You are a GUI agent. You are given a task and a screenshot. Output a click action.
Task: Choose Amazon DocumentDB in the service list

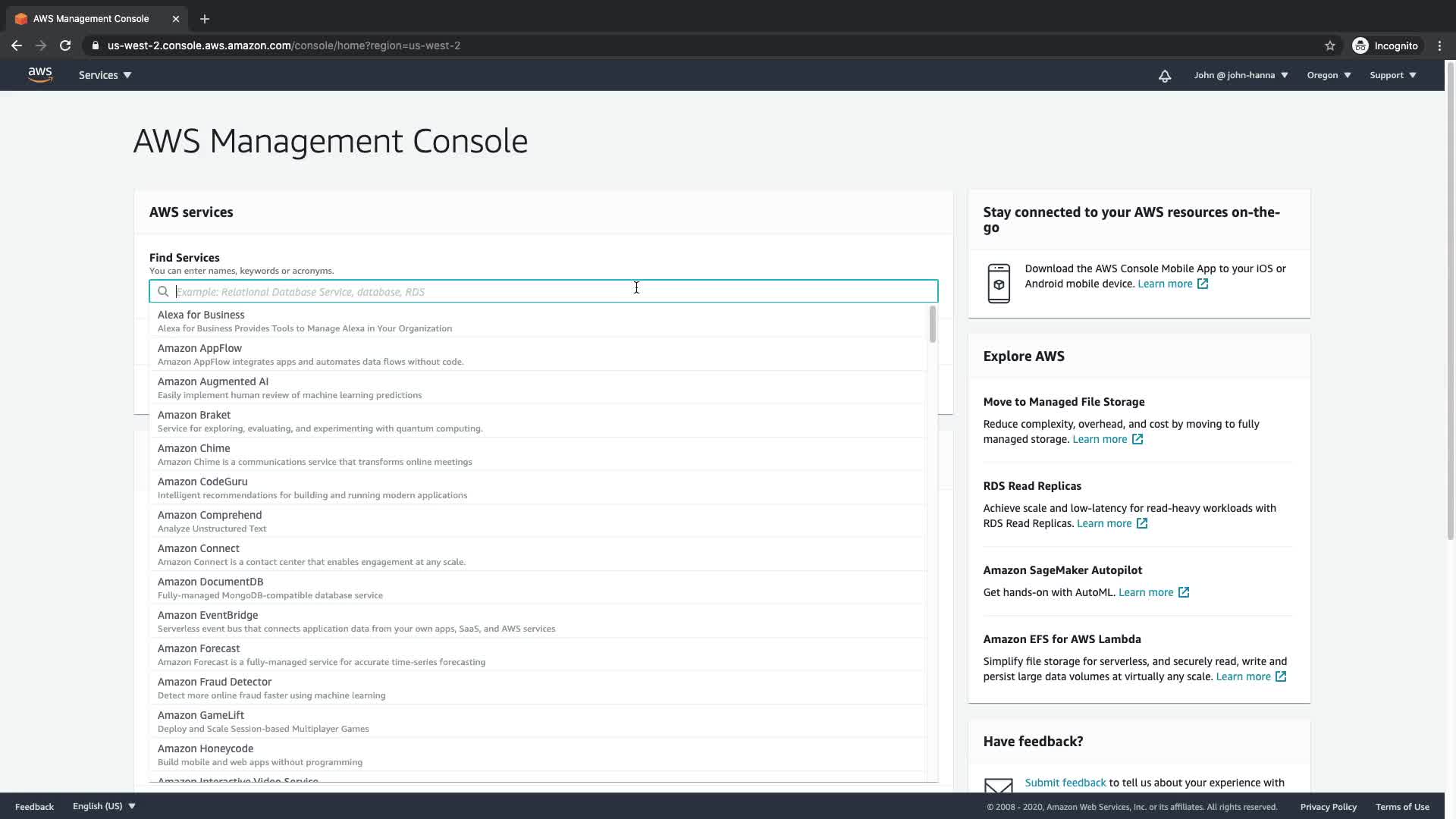(211, 582)
